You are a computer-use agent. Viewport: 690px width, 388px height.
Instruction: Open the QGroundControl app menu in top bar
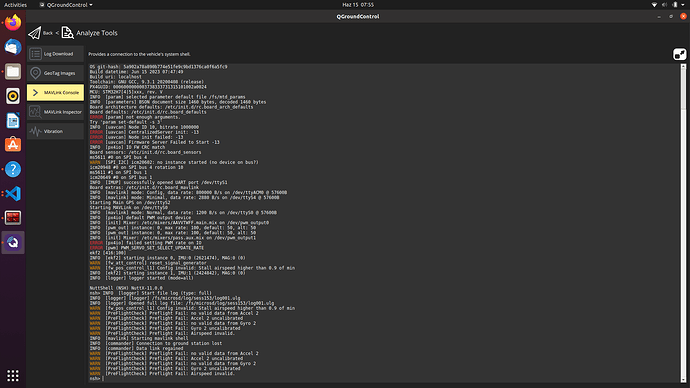(x=66, y=5)
